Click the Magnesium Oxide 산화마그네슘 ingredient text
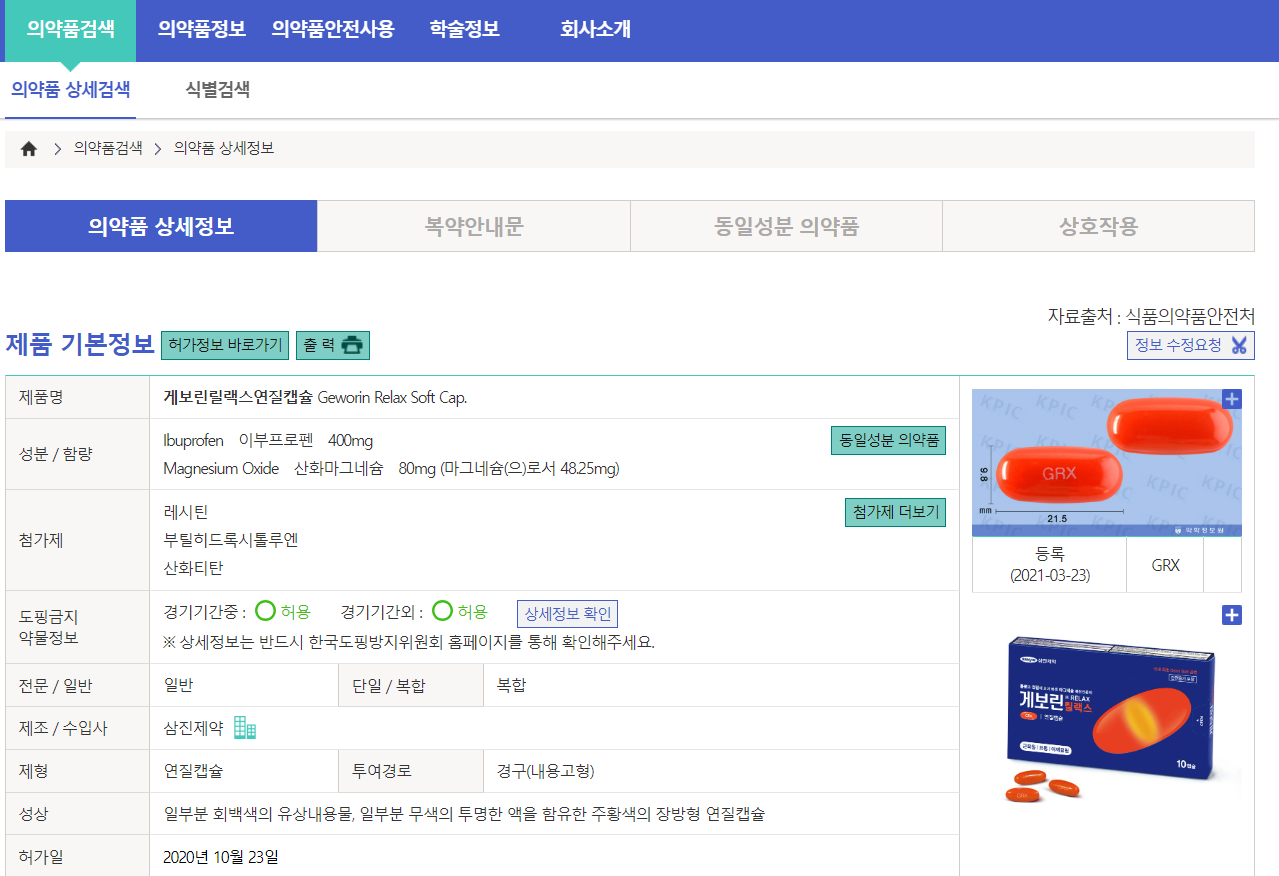Viewport: 1279px width, 876px height. 391,468
